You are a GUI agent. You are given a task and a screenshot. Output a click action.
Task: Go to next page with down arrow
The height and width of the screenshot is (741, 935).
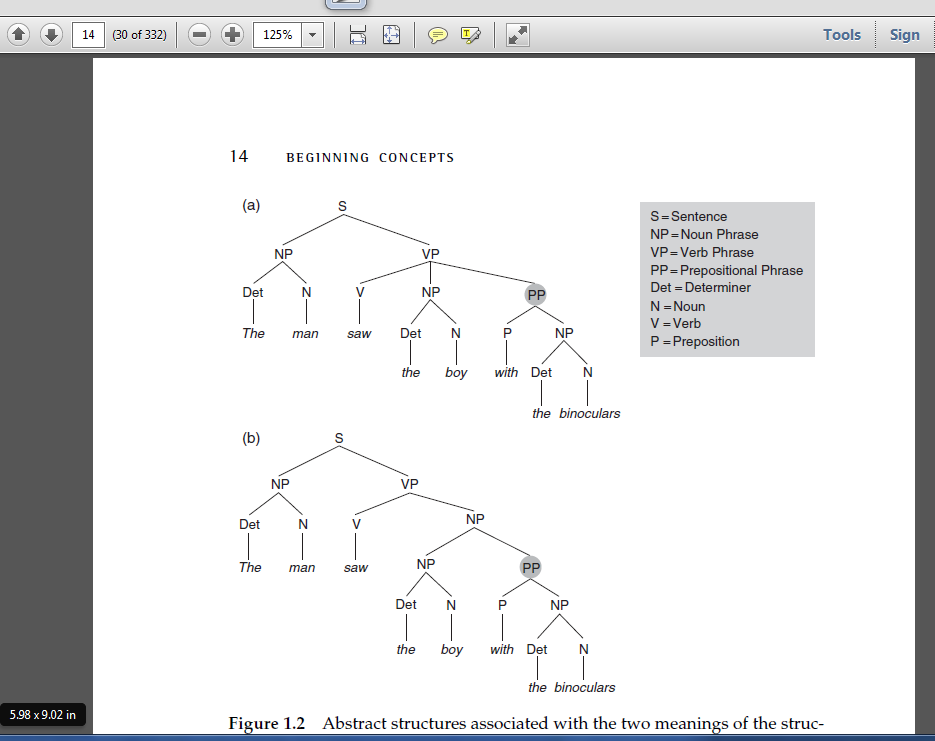(x=51, y=35)
